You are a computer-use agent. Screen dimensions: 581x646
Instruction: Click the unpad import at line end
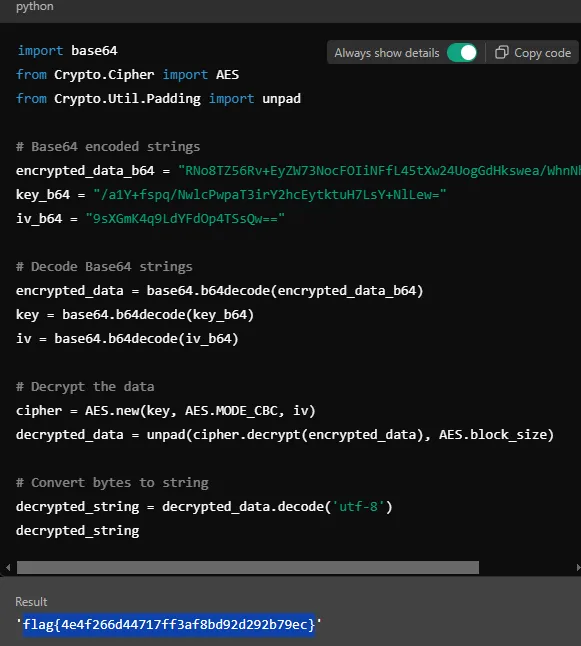281,99
